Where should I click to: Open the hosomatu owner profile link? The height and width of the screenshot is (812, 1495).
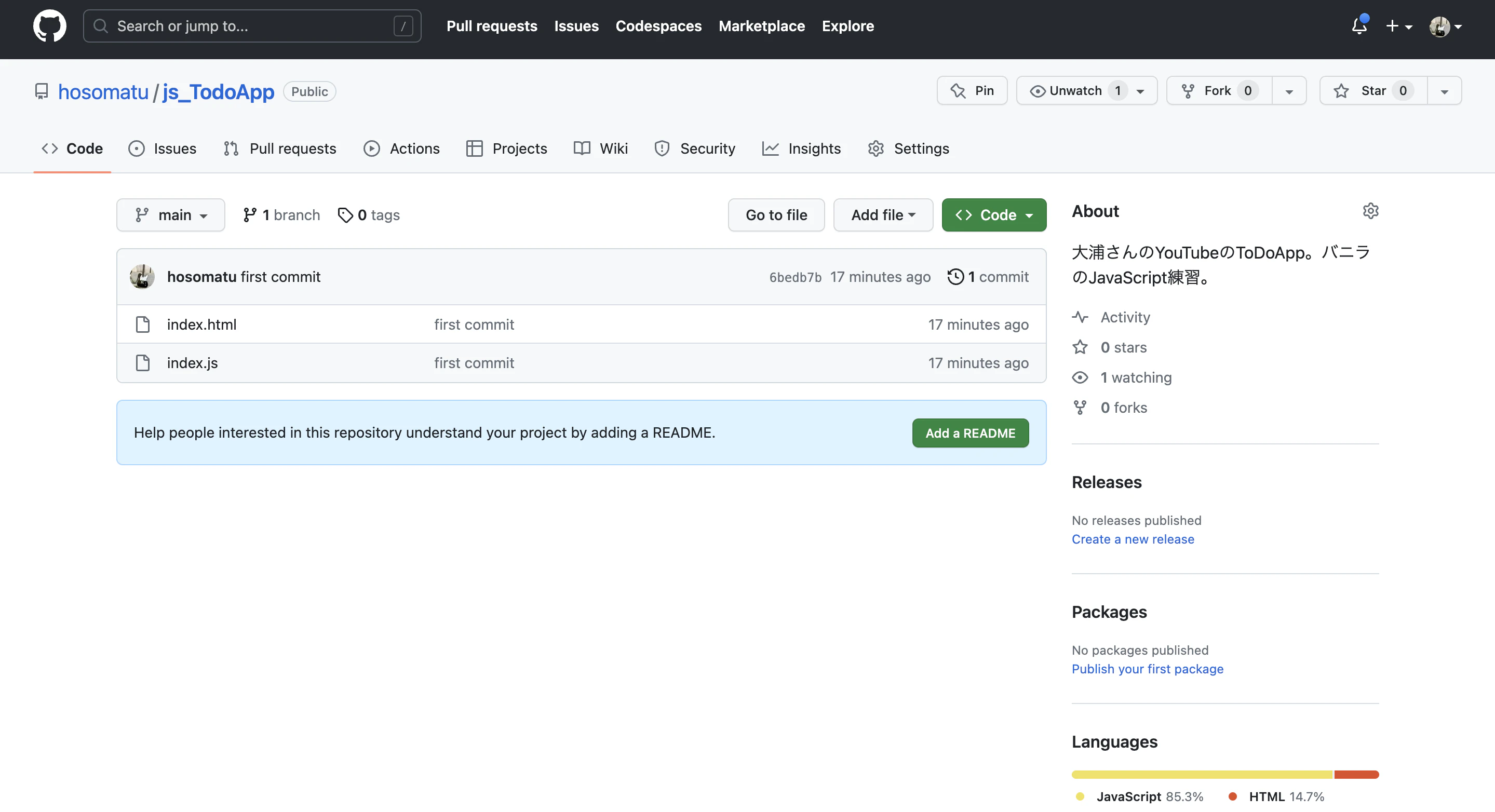pyautogui.click(x=103, y=92)
